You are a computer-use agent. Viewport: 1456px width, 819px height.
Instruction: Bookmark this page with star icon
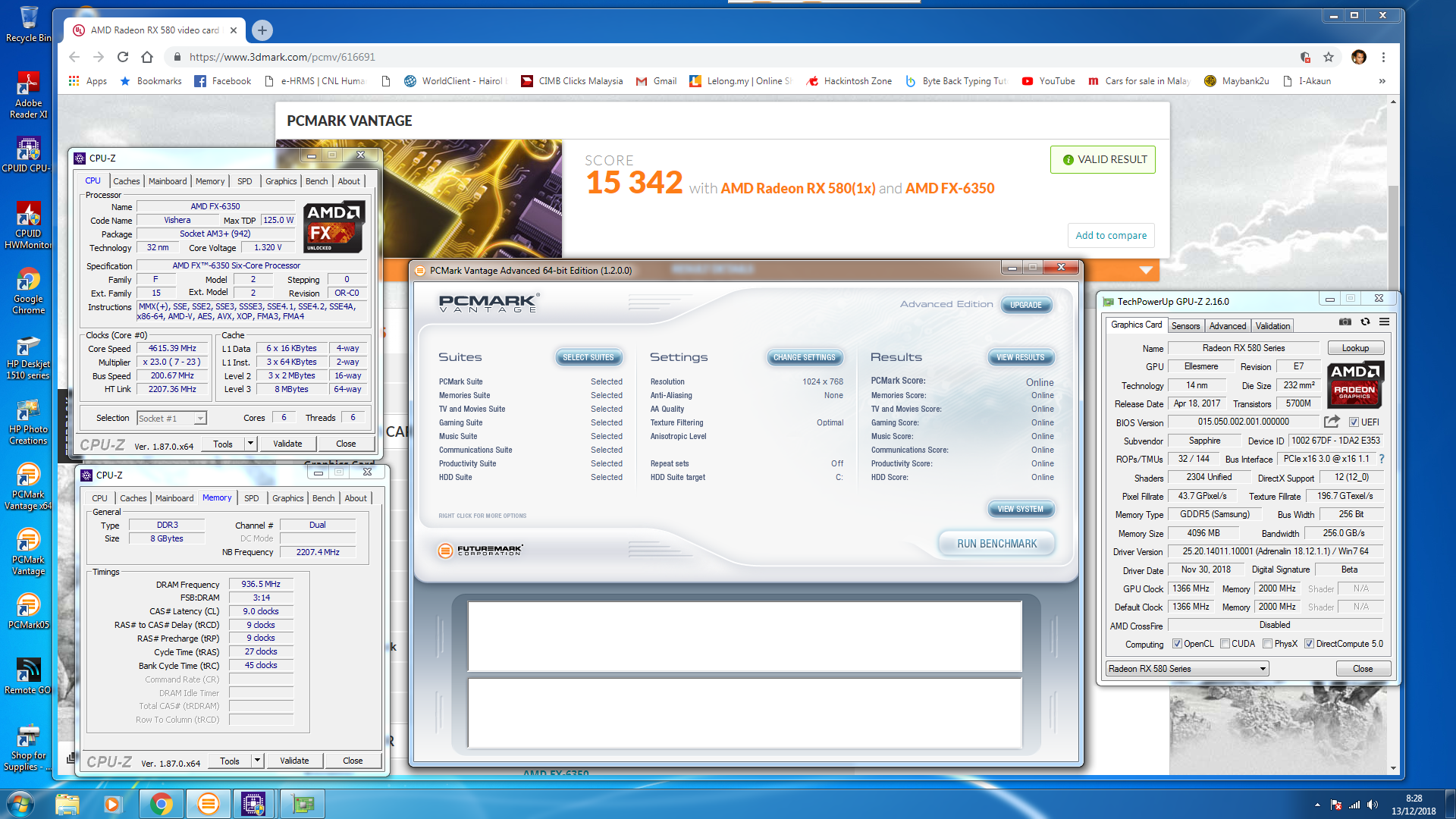[x=1329, y=57]
